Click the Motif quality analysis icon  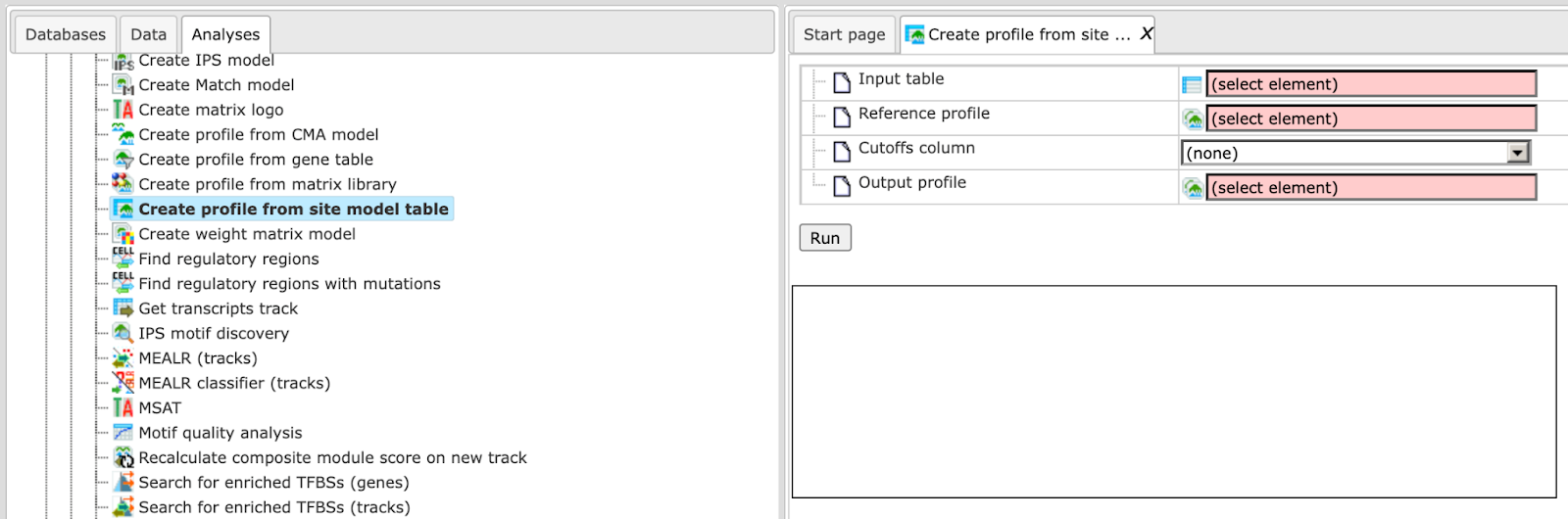click(x=122, y=432)
